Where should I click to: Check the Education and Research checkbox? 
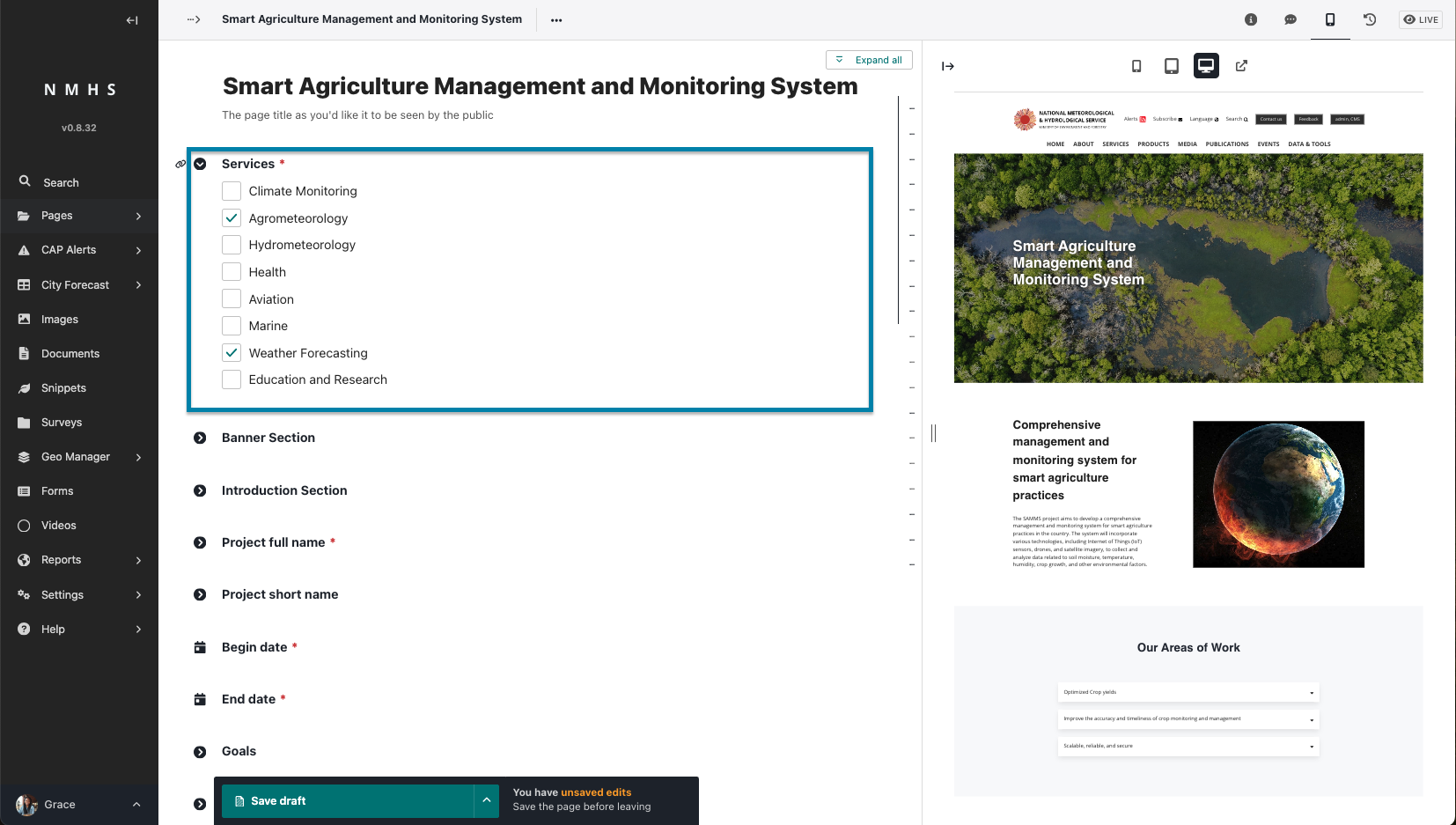pos(232,379)
